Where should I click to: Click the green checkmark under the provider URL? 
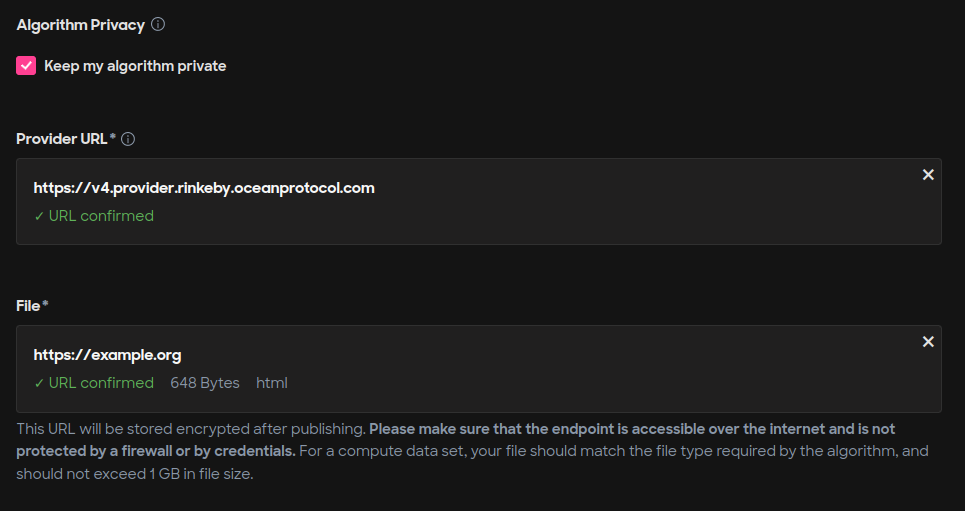(39, 216)
